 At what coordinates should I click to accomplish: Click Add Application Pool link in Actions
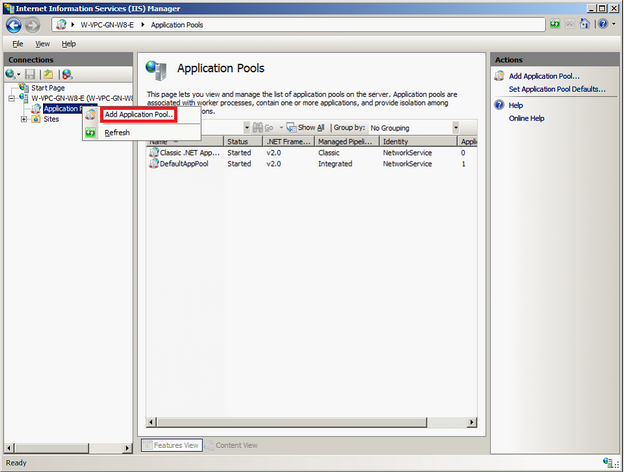[544, 76]
